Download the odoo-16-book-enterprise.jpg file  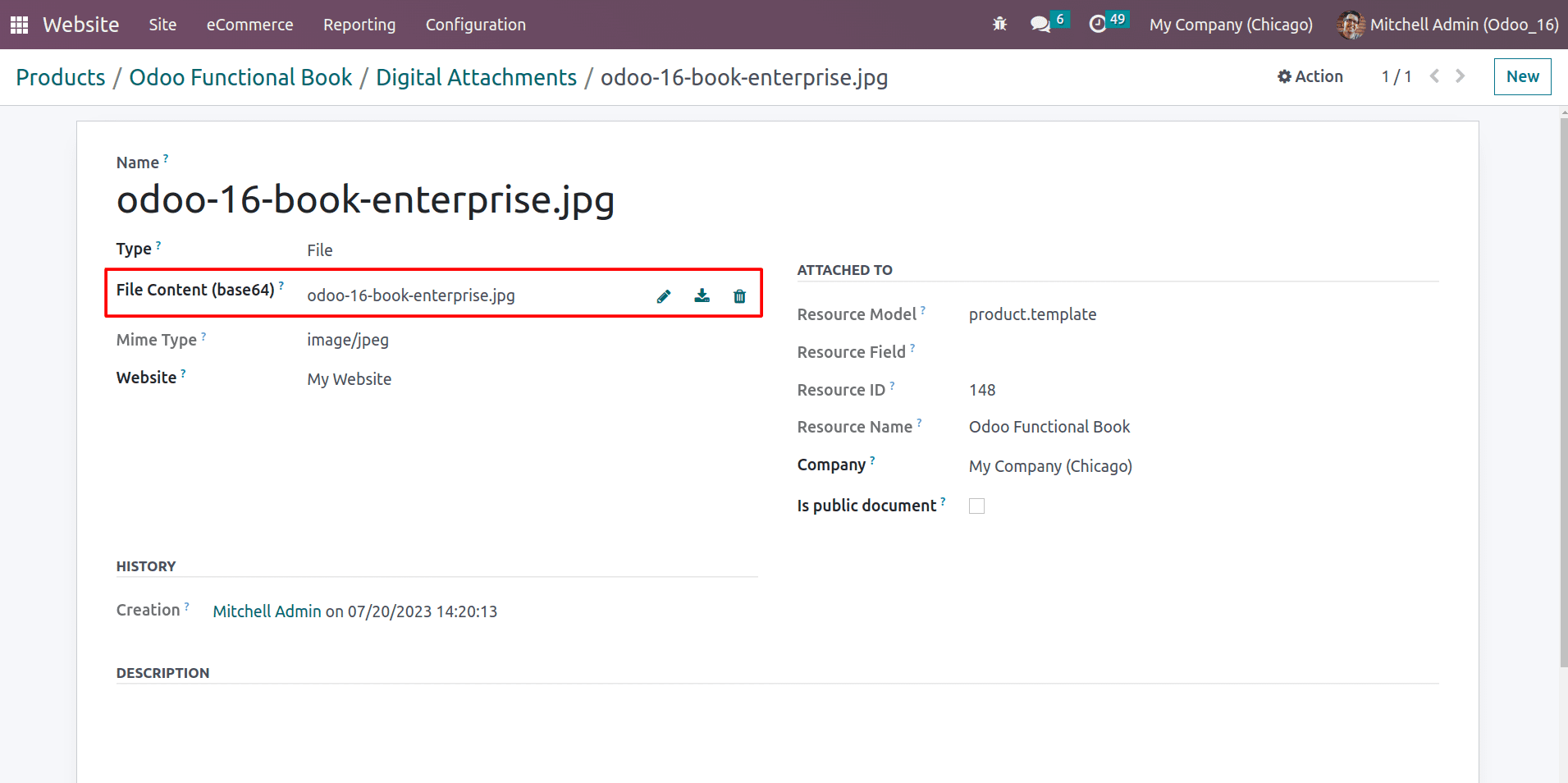pyautogui.click(x=702, y=295)
